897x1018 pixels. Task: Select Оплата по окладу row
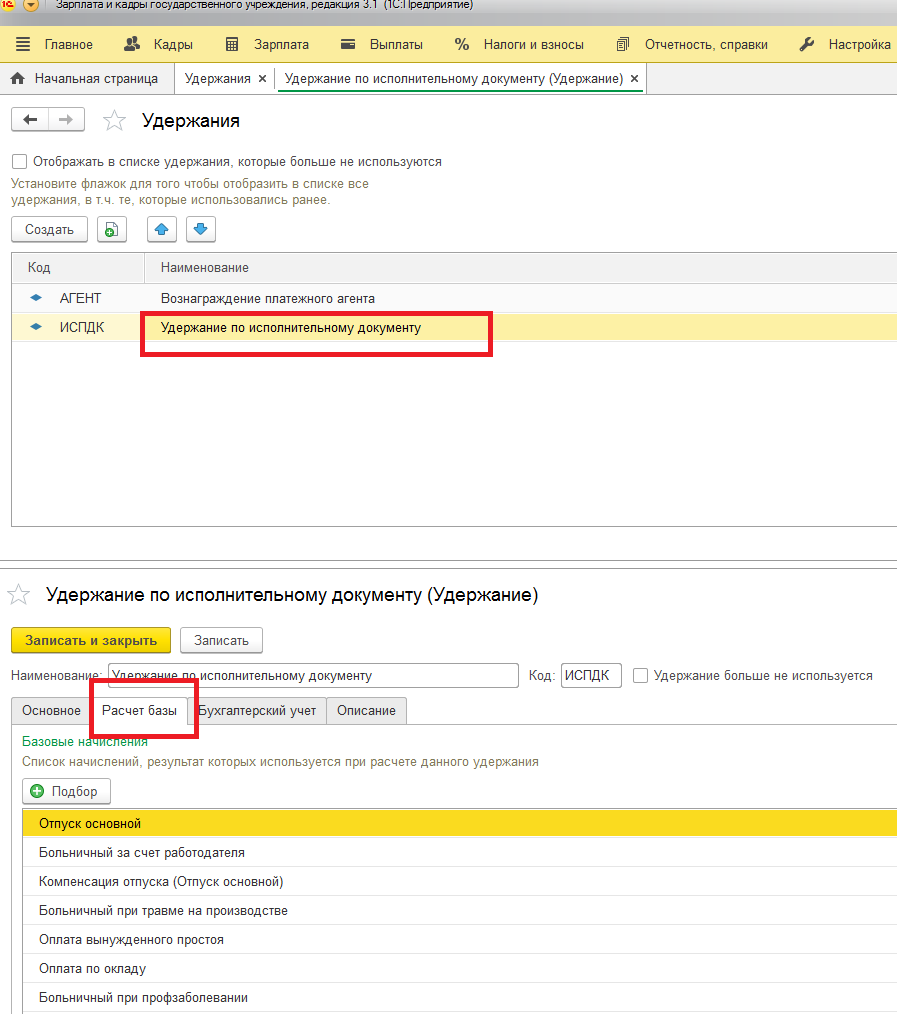click(460, 969)
